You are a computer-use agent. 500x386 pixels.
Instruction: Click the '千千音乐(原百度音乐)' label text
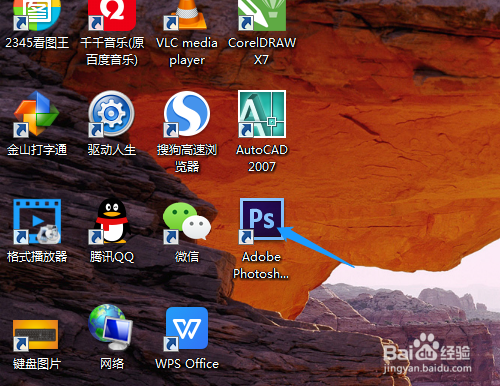pos(112,51)
